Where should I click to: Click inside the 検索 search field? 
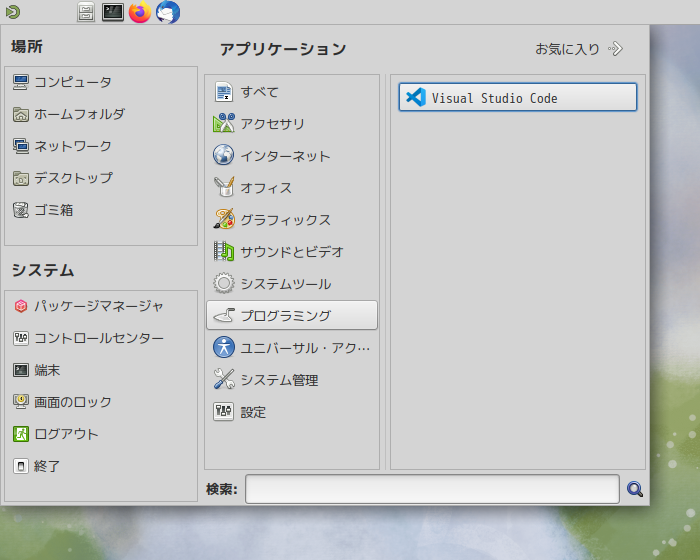(432, 489)
